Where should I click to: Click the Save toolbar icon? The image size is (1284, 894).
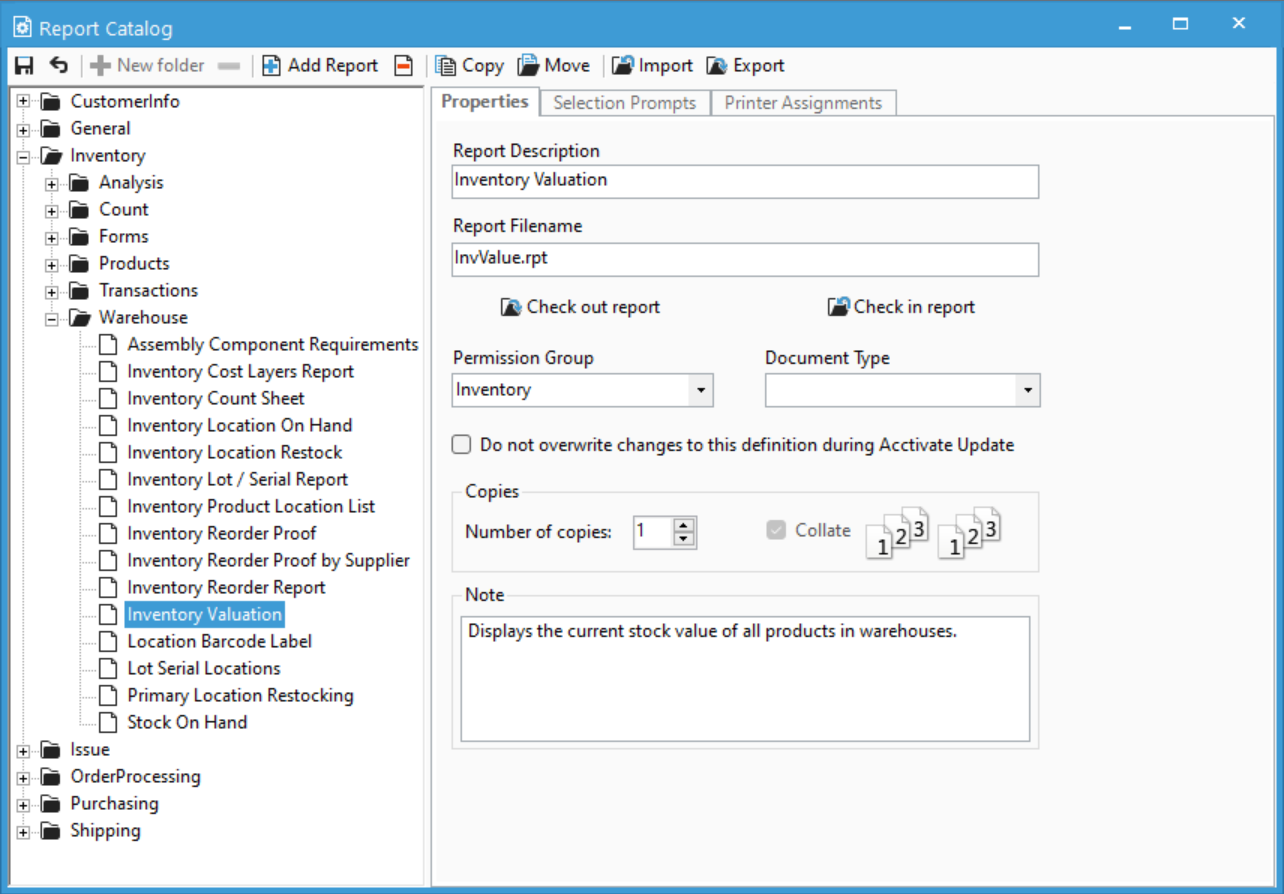[25, 65]
